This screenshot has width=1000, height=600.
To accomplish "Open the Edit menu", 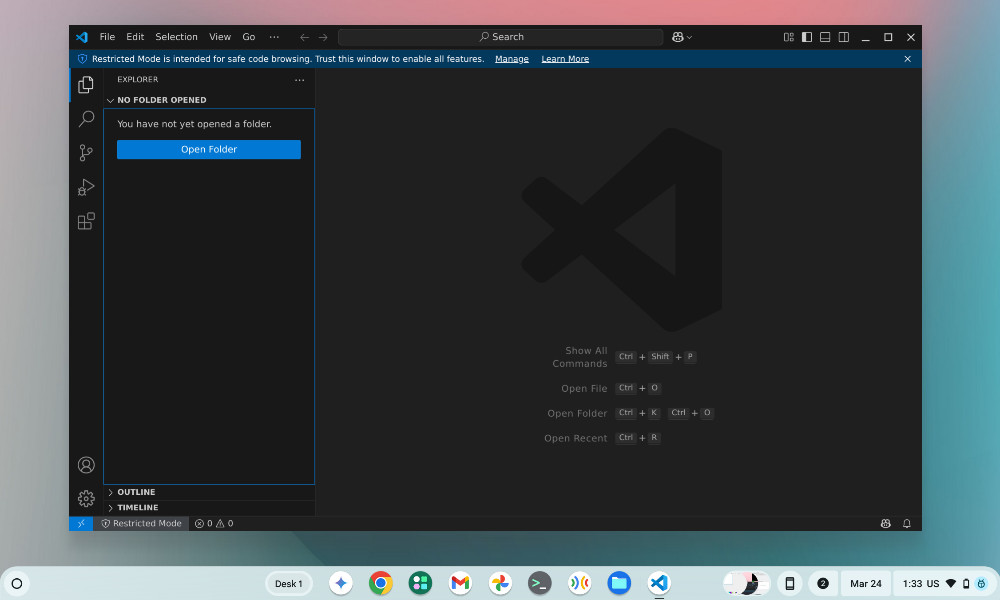I will point(135,37).
